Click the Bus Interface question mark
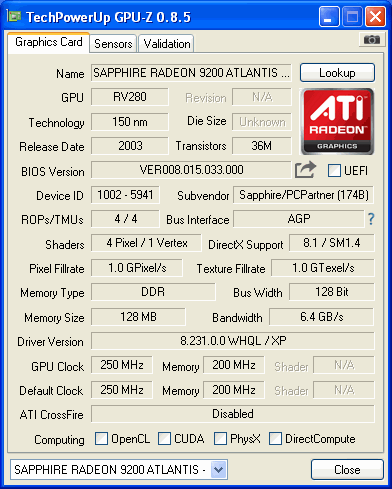Viewport: 392px width, 489px height. point(371,219)
